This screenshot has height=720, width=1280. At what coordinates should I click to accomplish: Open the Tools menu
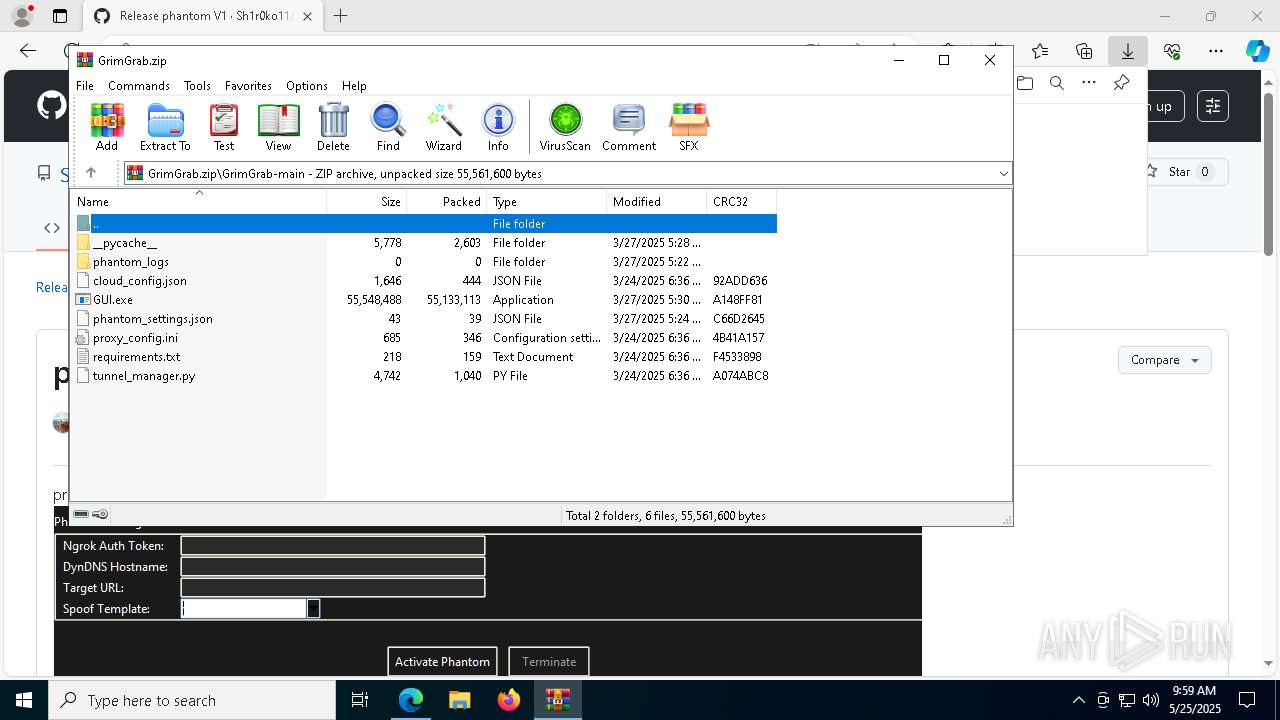pos(197,86)
